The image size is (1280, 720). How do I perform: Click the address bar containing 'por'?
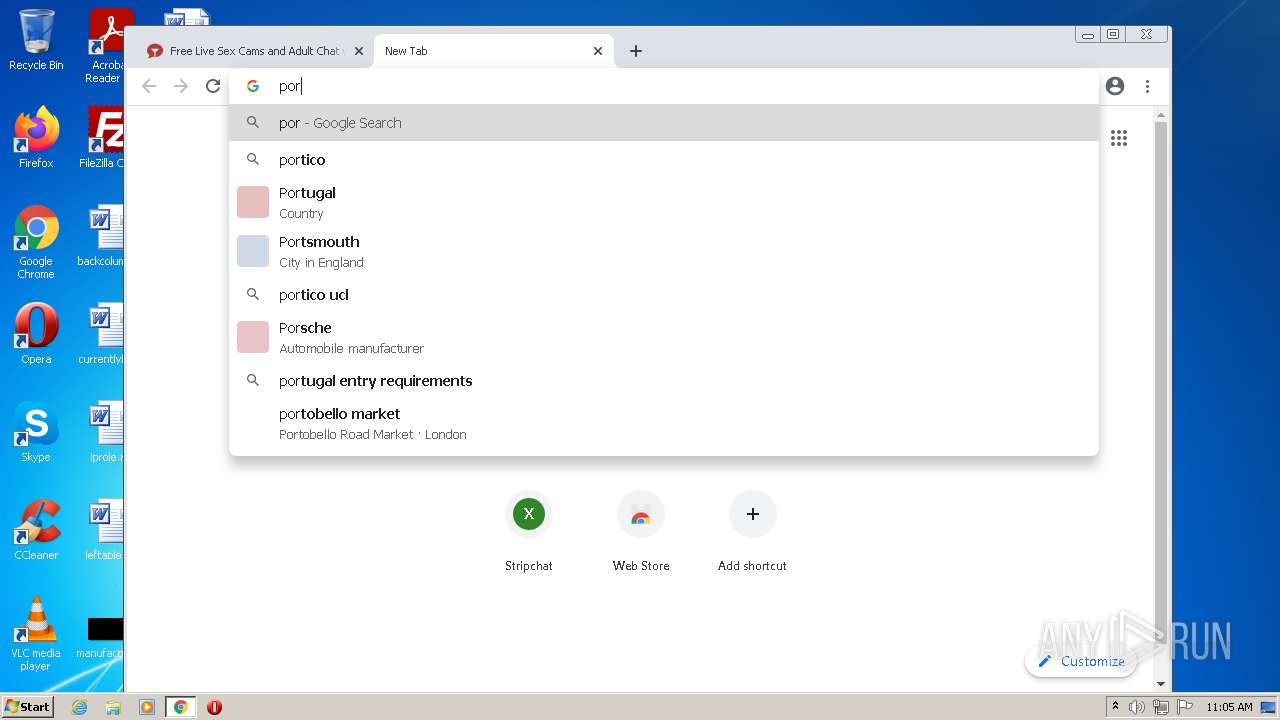(x=664, y=86)
